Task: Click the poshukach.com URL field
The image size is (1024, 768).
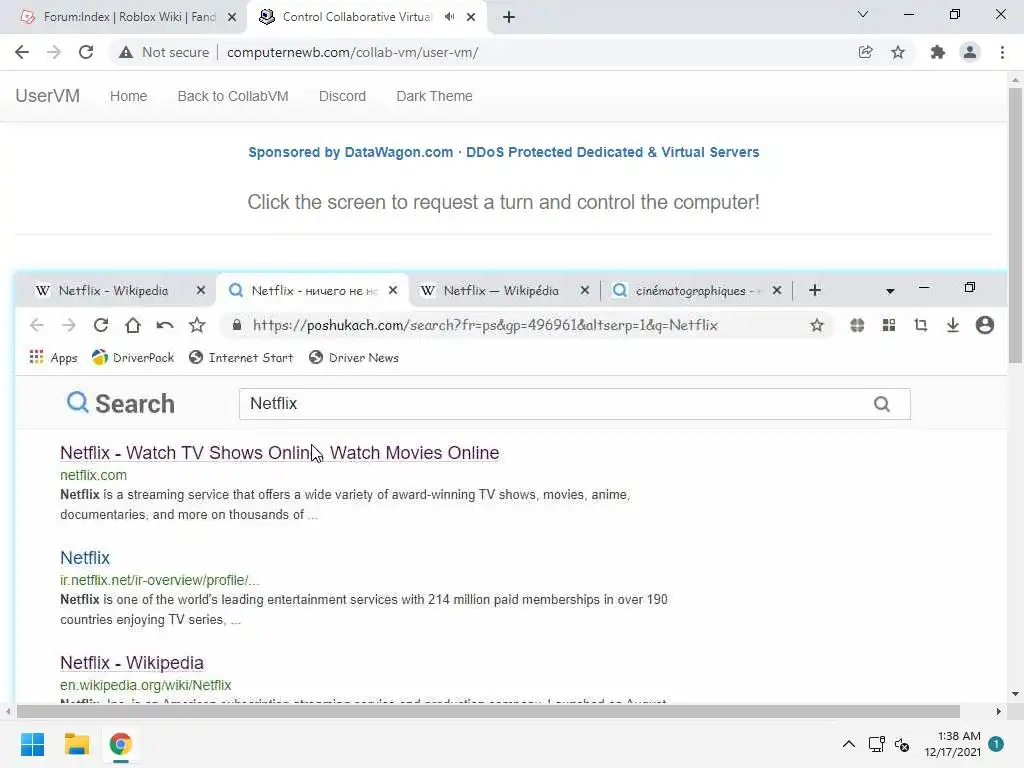Action: pos(485,325)
